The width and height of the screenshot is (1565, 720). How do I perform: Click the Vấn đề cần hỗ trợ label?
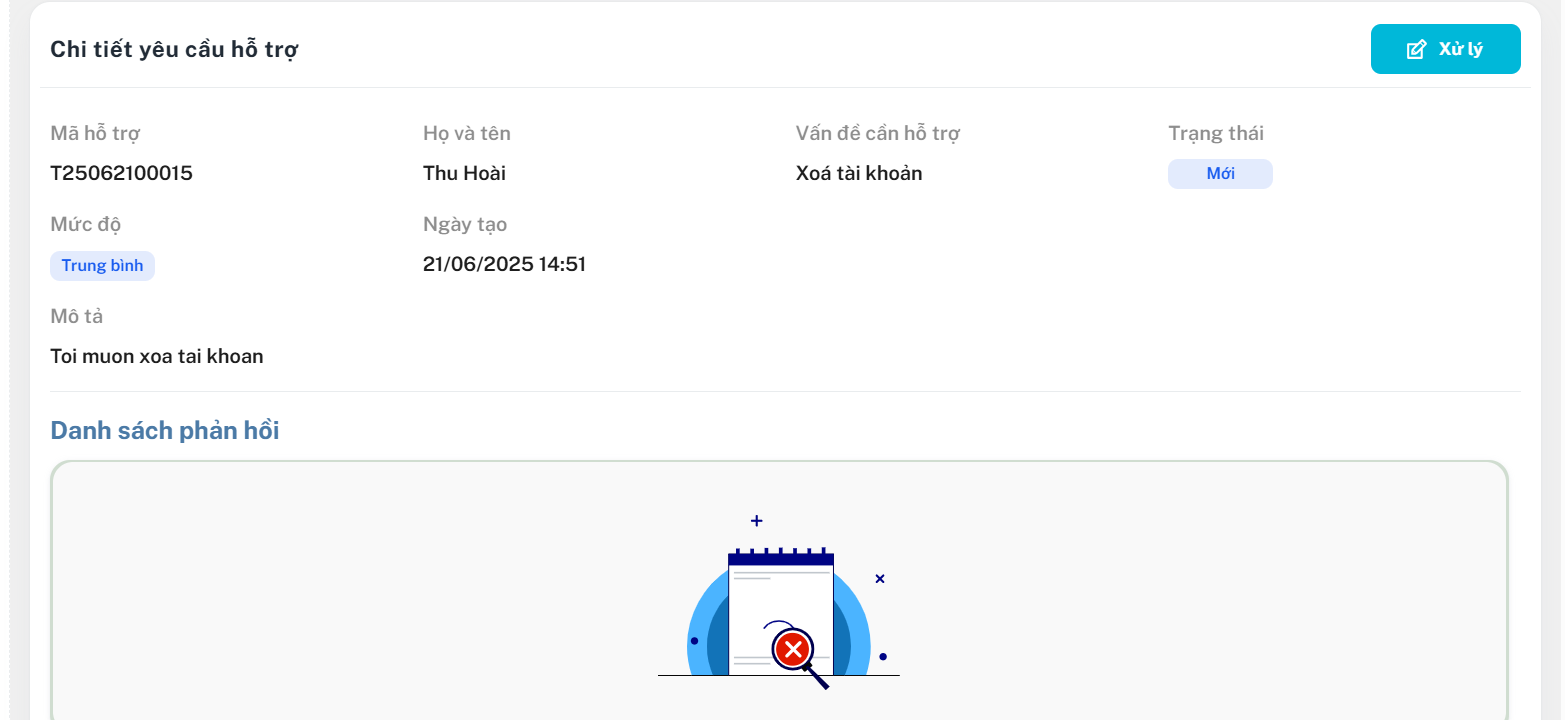(877, 133)
